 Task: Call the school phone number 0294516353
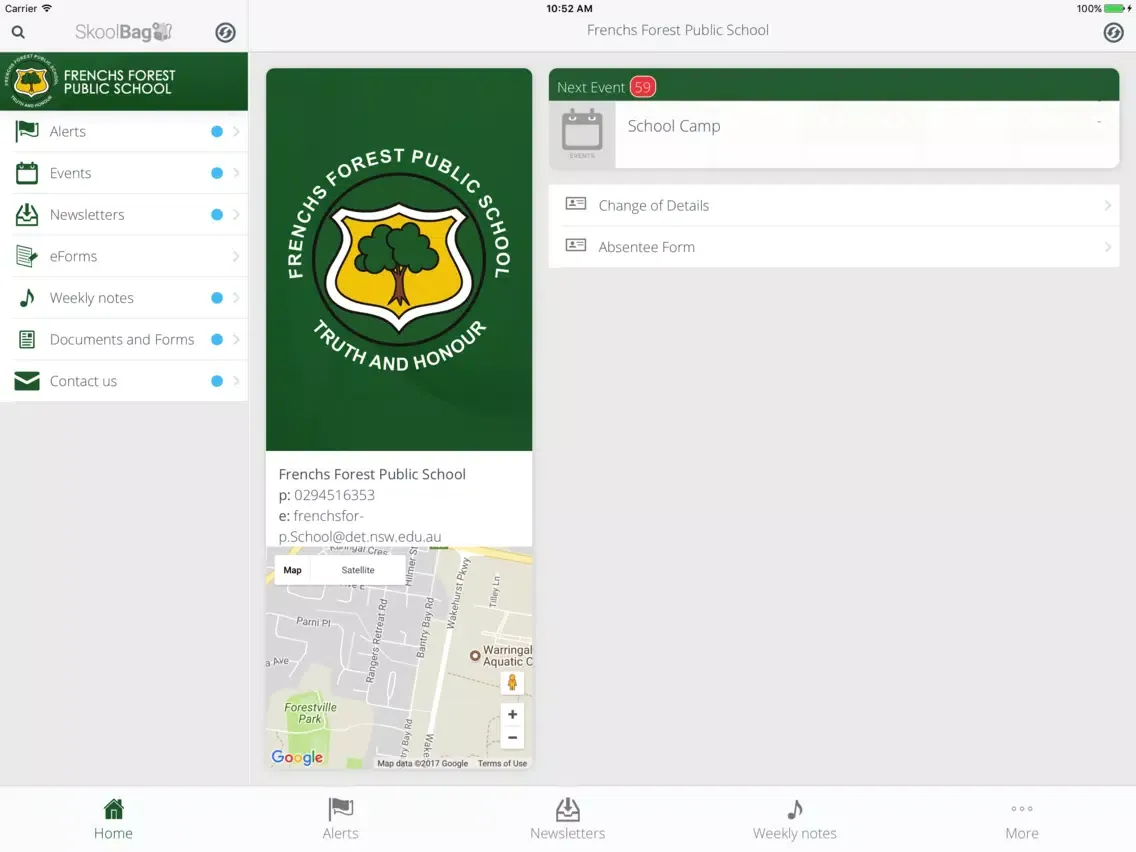click(334, 495)
